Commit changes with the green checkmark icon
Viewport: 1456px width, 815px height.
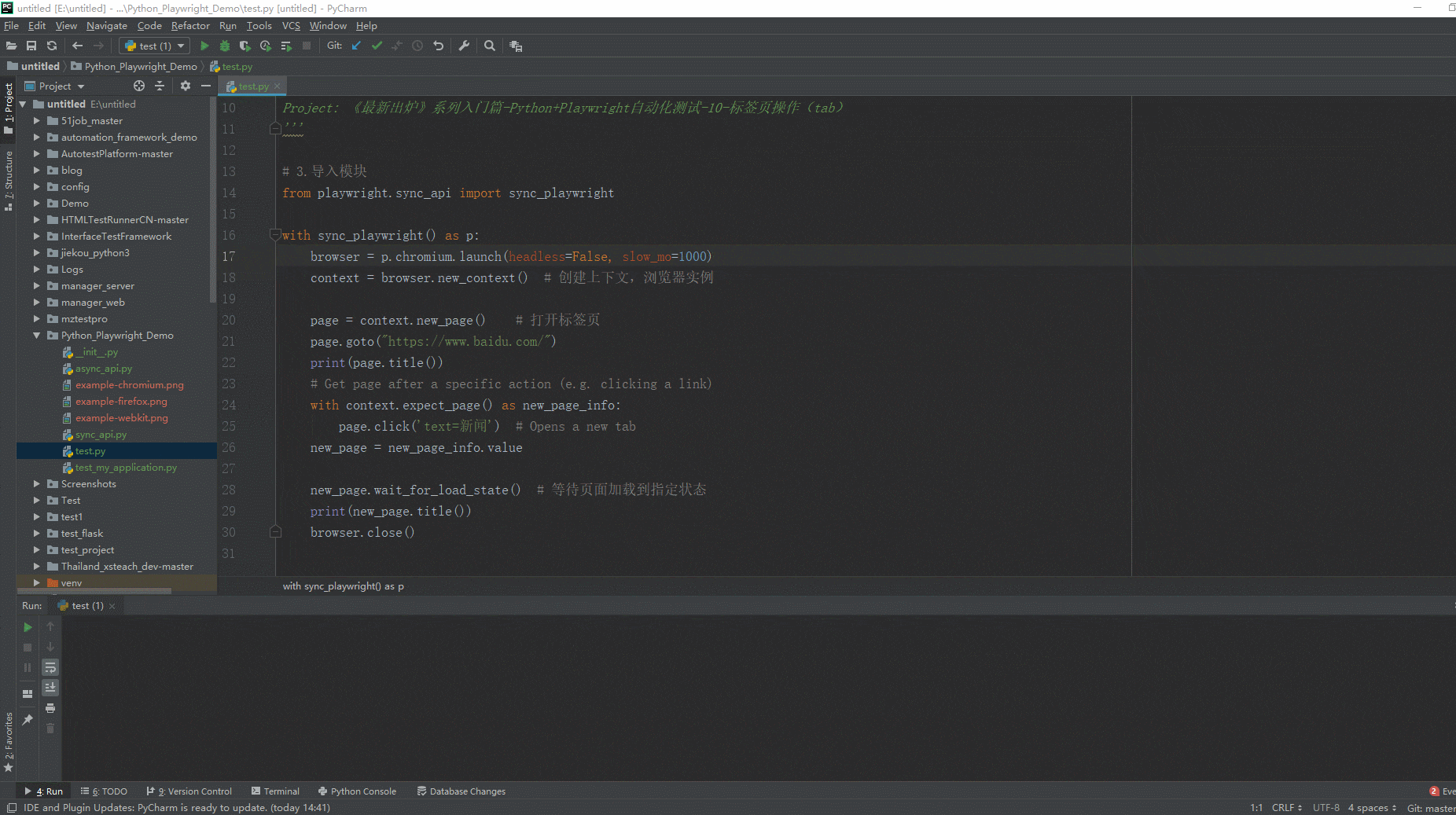click(377, 46)
